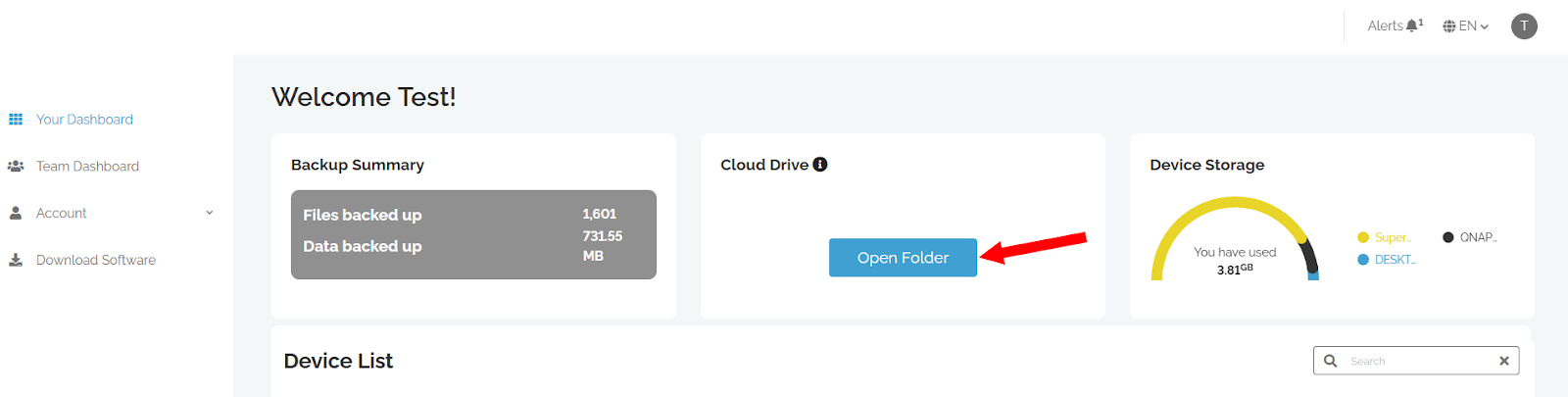Open user avatar T menu
1568x397 pixels.
coord(1524,26)
